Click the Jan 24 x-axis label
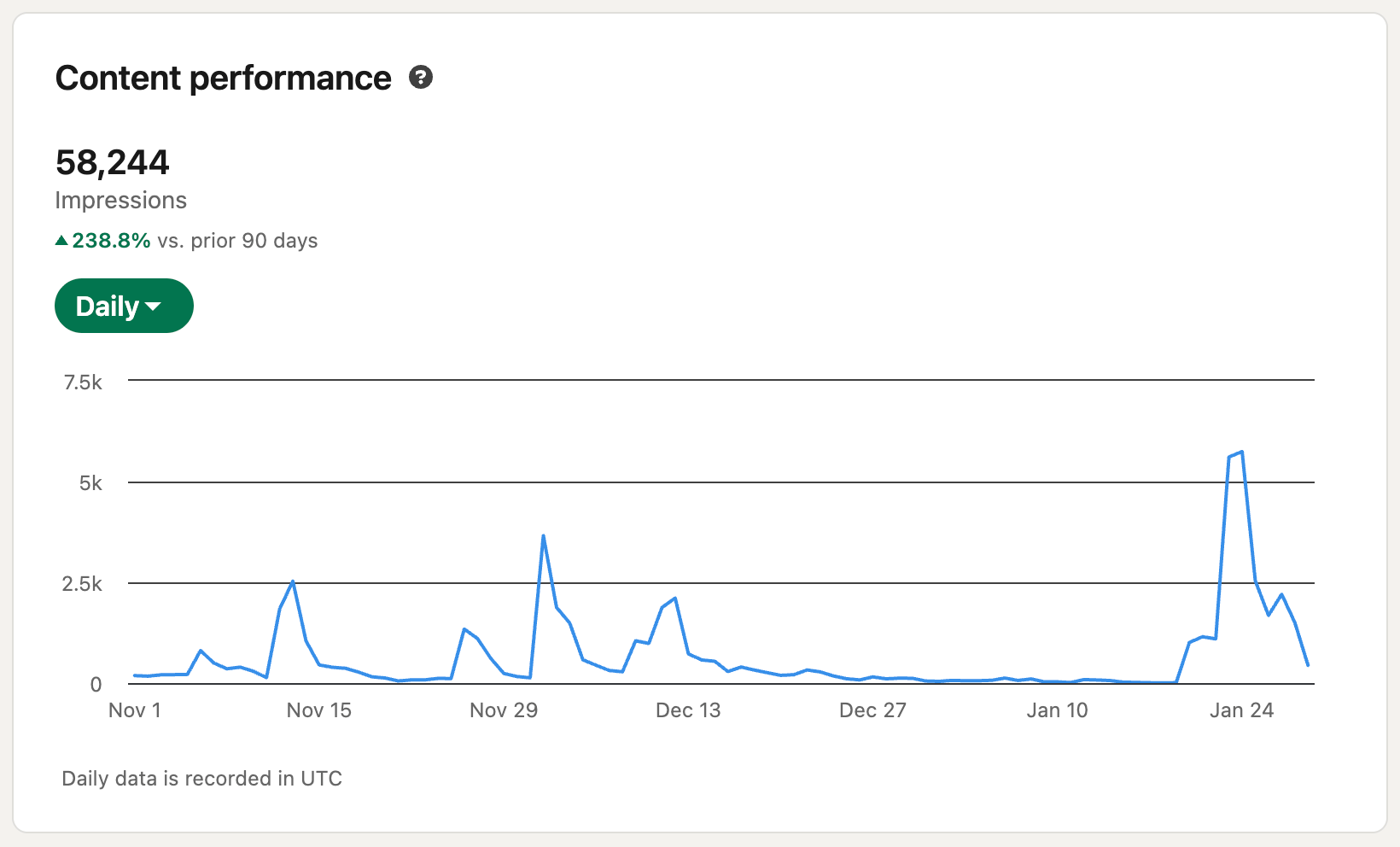The height and width of the screenshot is (847, 1400). (1241, 710)
